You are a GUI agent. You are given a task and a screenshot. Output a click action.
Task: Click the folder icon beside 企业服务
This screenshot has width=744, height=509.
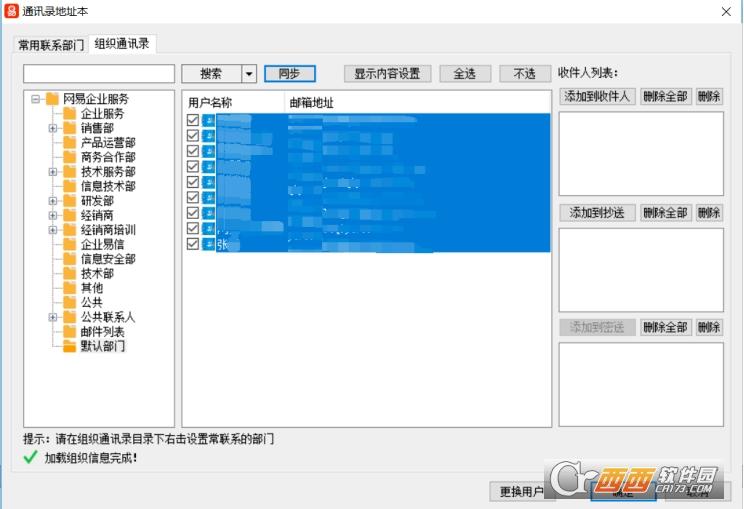pos(70,114)
